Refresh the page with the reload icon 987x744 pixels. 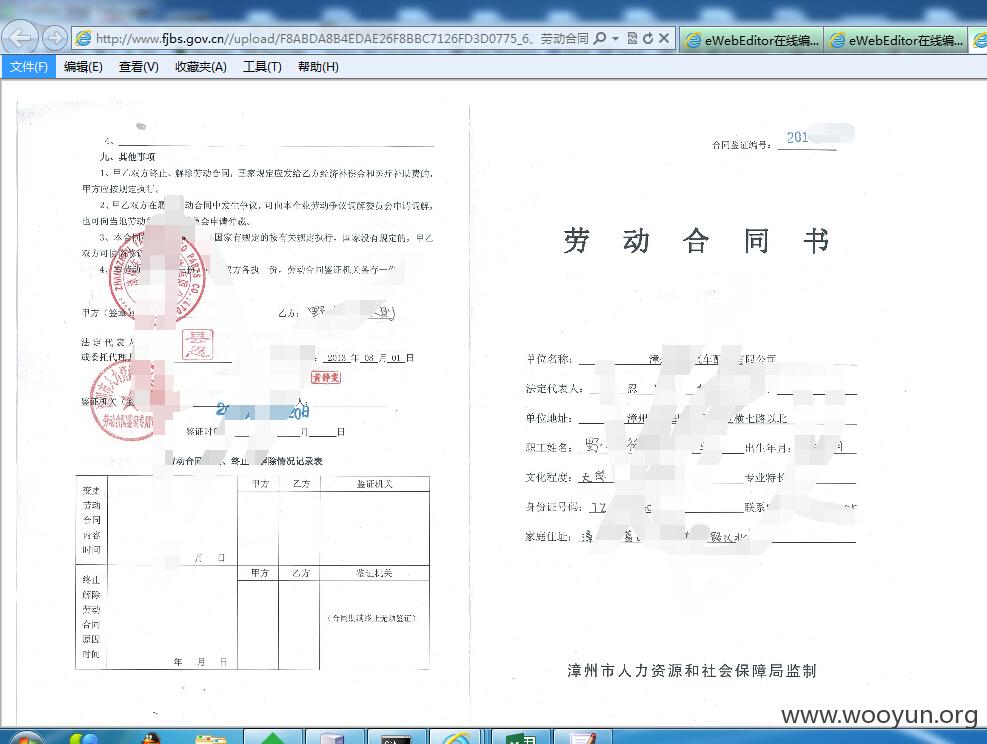[x=648, y=38]
